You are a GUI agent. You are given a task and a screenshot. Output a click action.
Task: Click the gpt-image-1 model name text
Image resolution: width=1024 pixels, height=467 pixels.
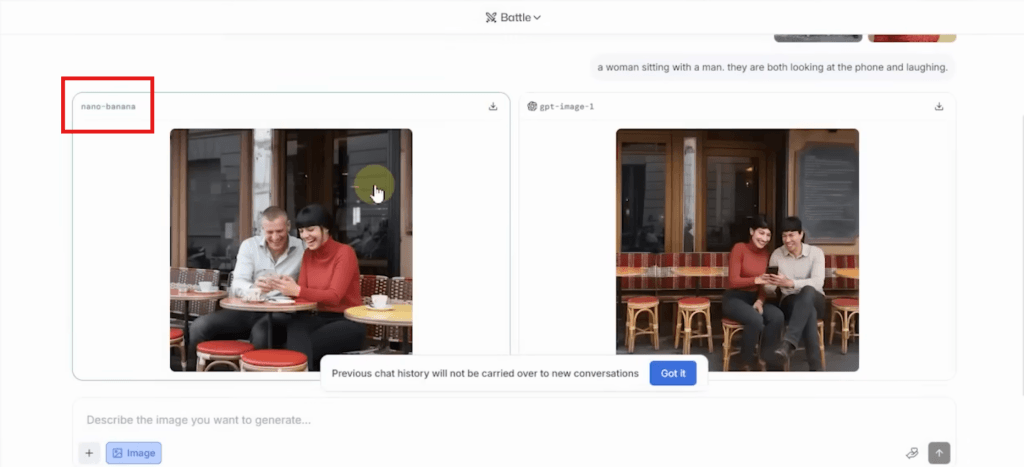568,107
